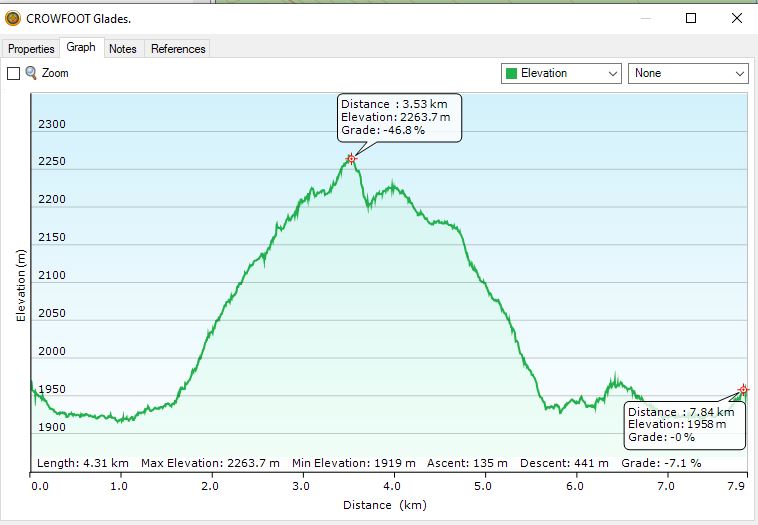758x525 pixels.
Task: Go to the References tab
Action: point(178,49)
